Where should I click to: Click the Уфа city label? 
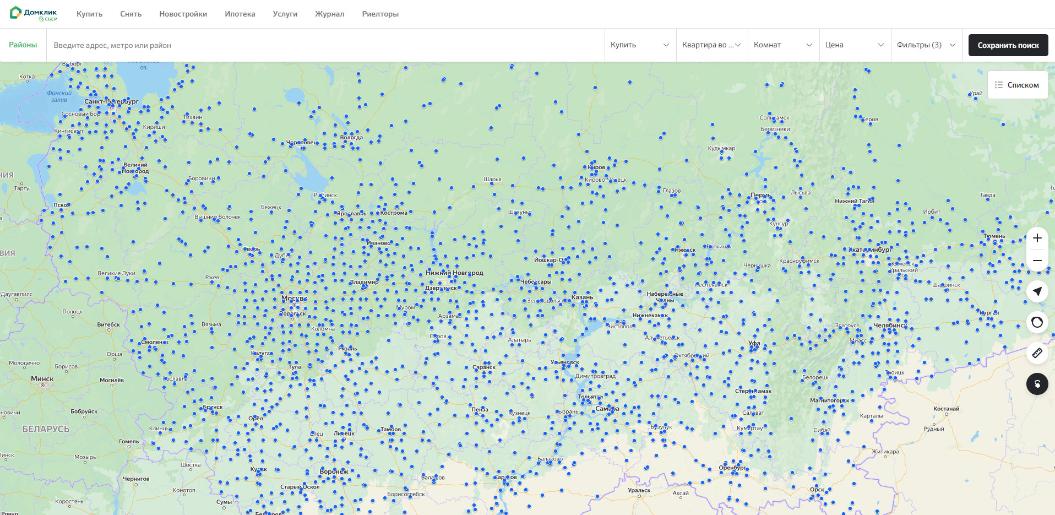(x=754, y=343)
